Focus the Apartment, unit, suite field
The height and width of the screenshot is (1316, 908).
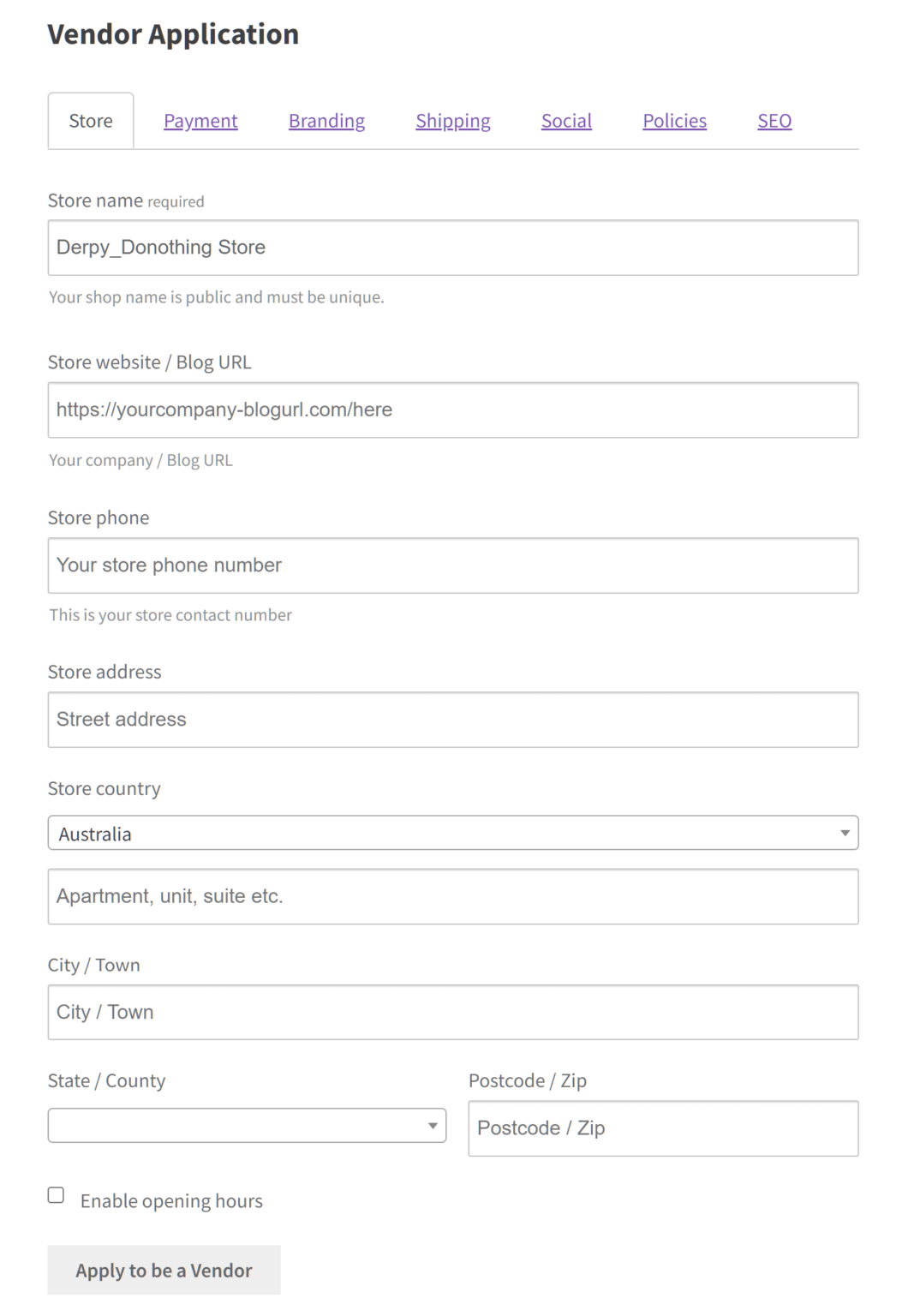click(x=453, y=896)
